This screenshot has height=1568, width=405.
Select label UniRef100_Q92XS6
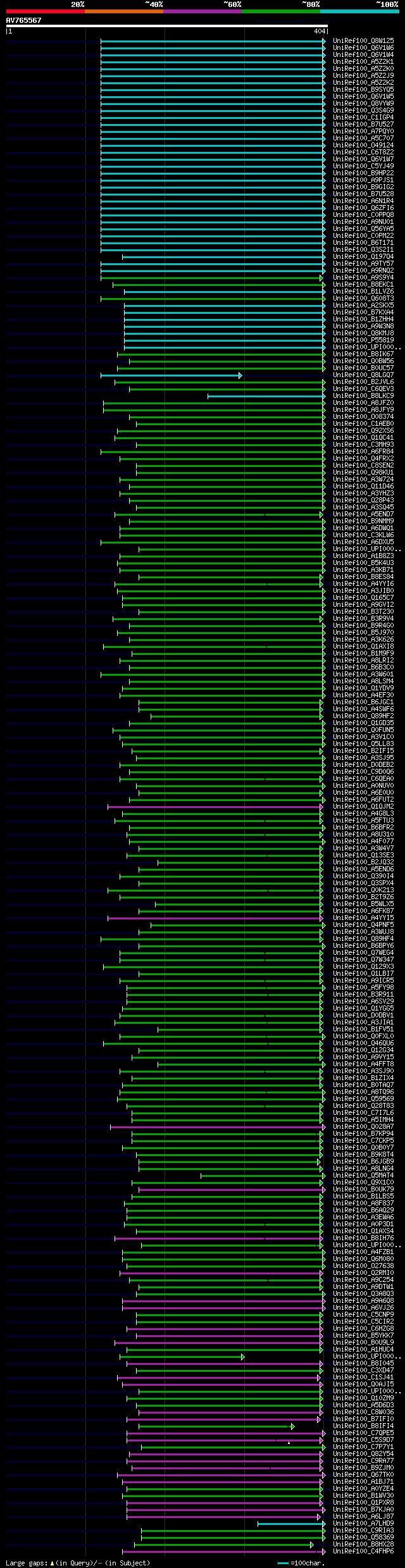tap(363, 430)
